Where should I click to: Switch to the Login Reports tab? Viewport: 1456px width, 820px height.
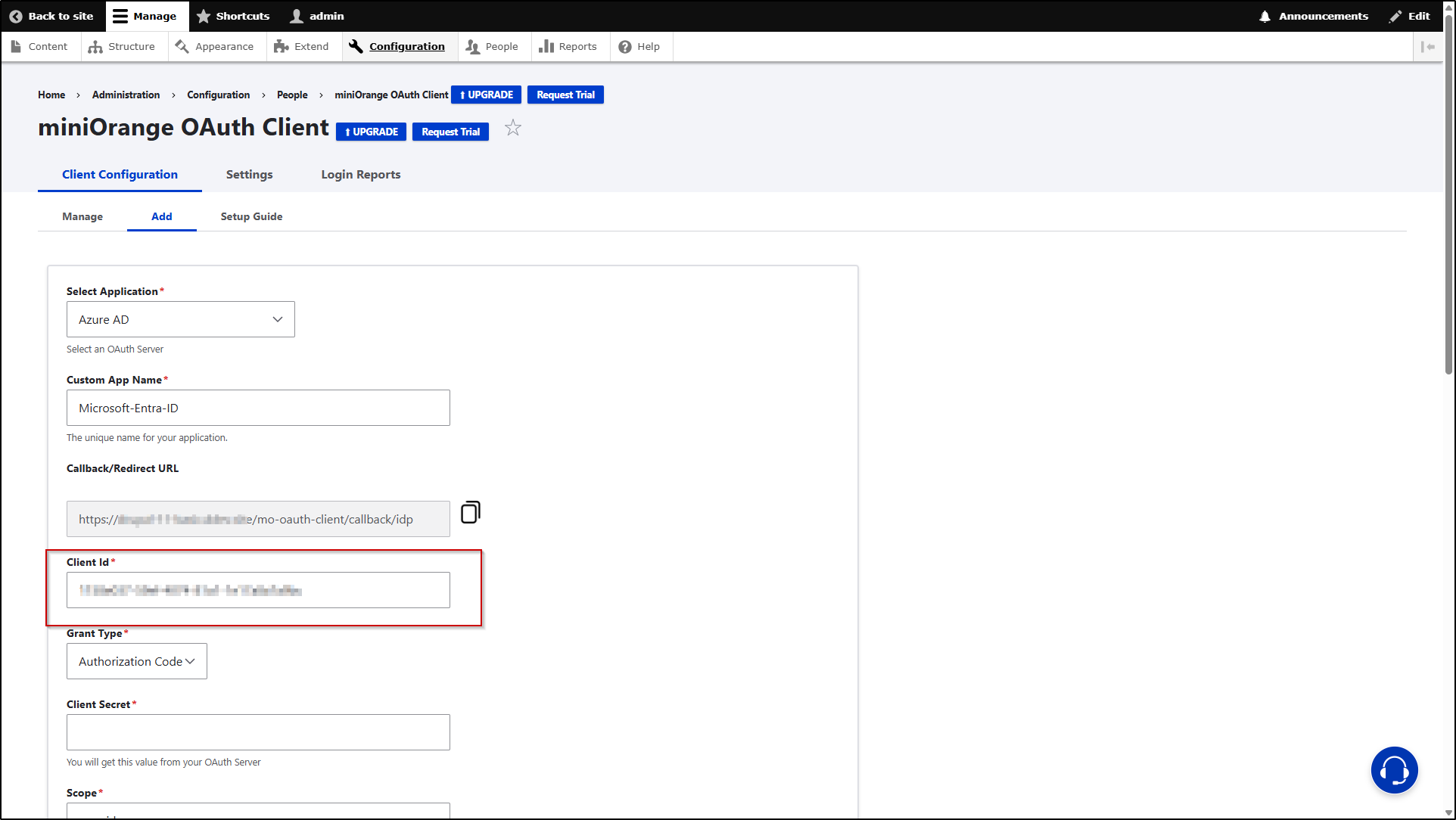[360, 174]
